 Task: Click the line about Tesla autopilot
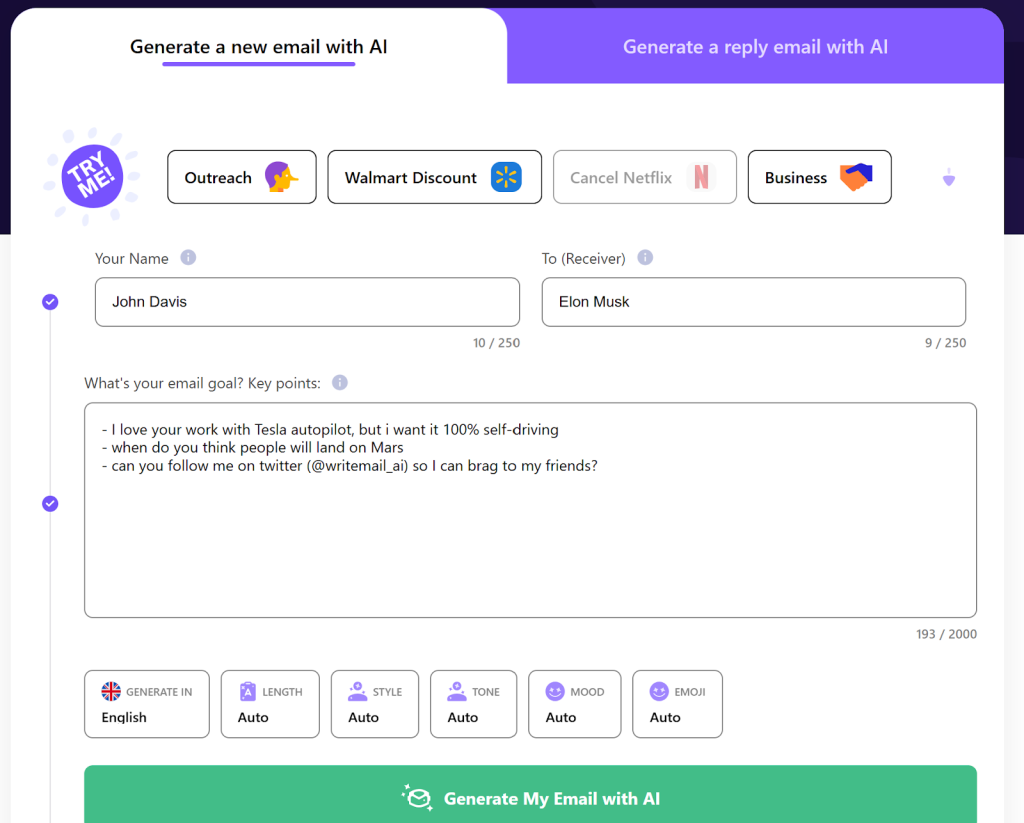[330, 430]
